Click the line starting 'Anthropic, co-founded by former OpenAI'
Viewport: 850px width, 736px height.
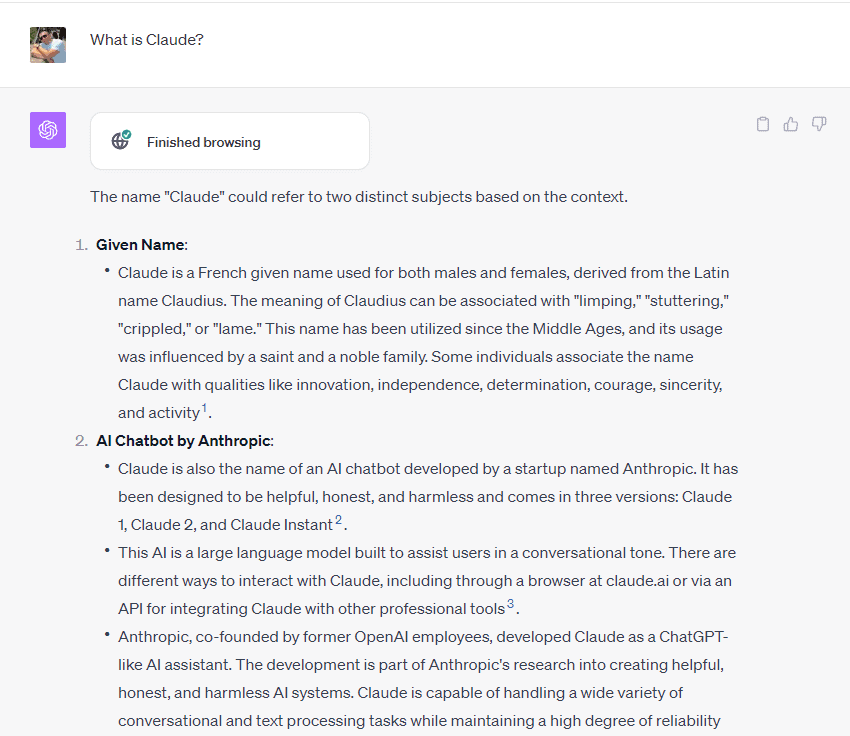(x=423, y=637)
